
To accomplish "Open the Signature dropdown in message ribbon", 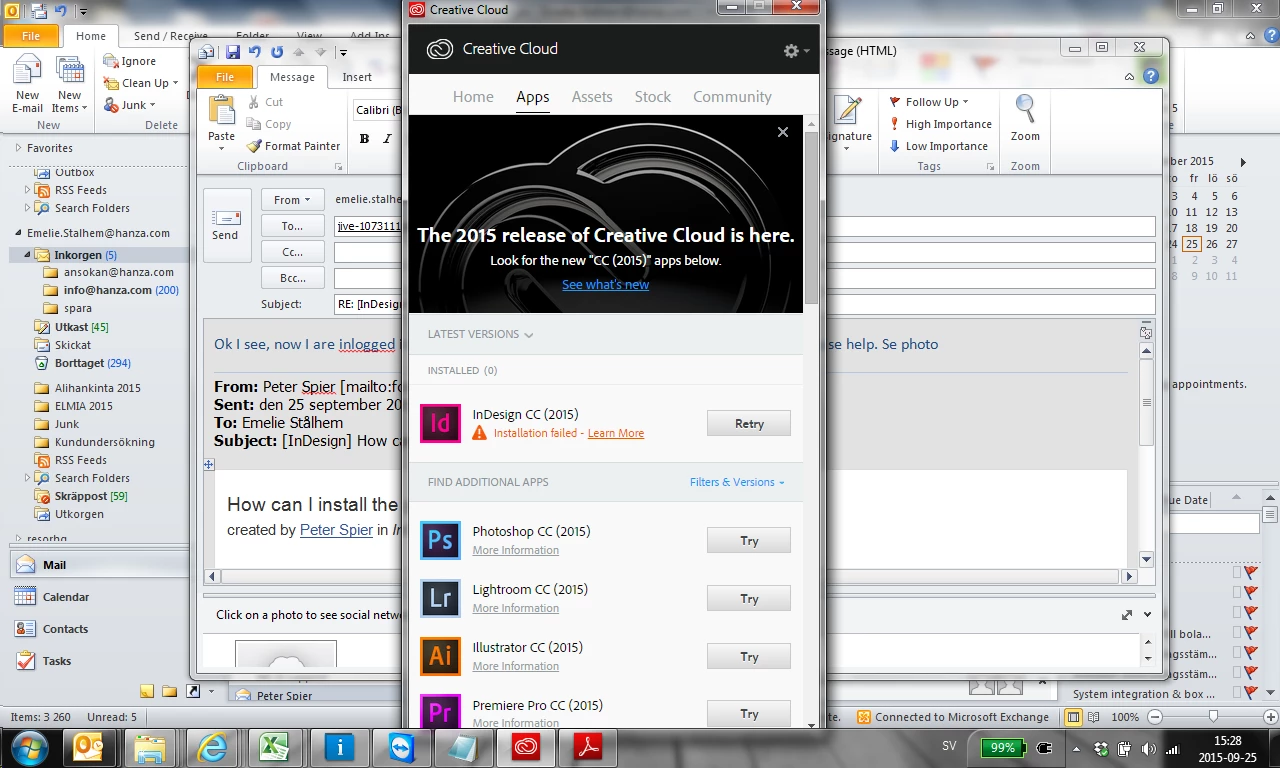I will (x=847, y=148).
